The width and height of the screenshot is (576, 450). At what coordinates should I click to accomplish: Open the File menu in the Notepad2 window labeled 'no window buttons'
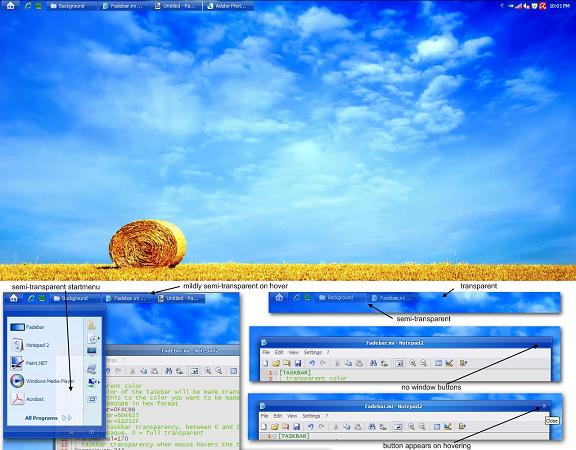[x=266, y=352]
